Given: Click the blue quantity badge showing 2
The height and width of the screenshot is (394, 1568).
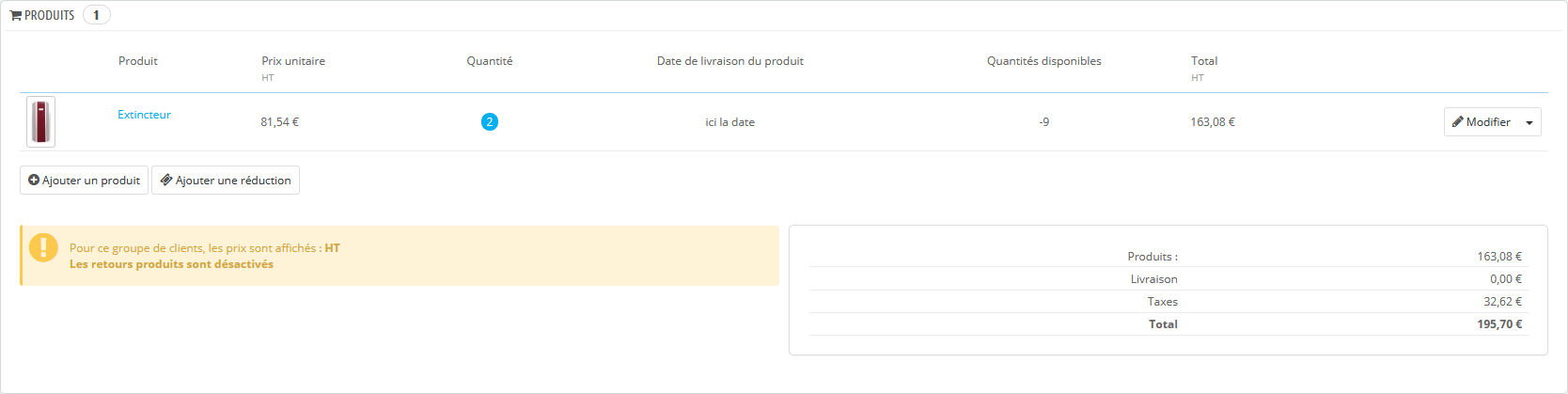Looking at the screenshot, I should click(490, 122).
